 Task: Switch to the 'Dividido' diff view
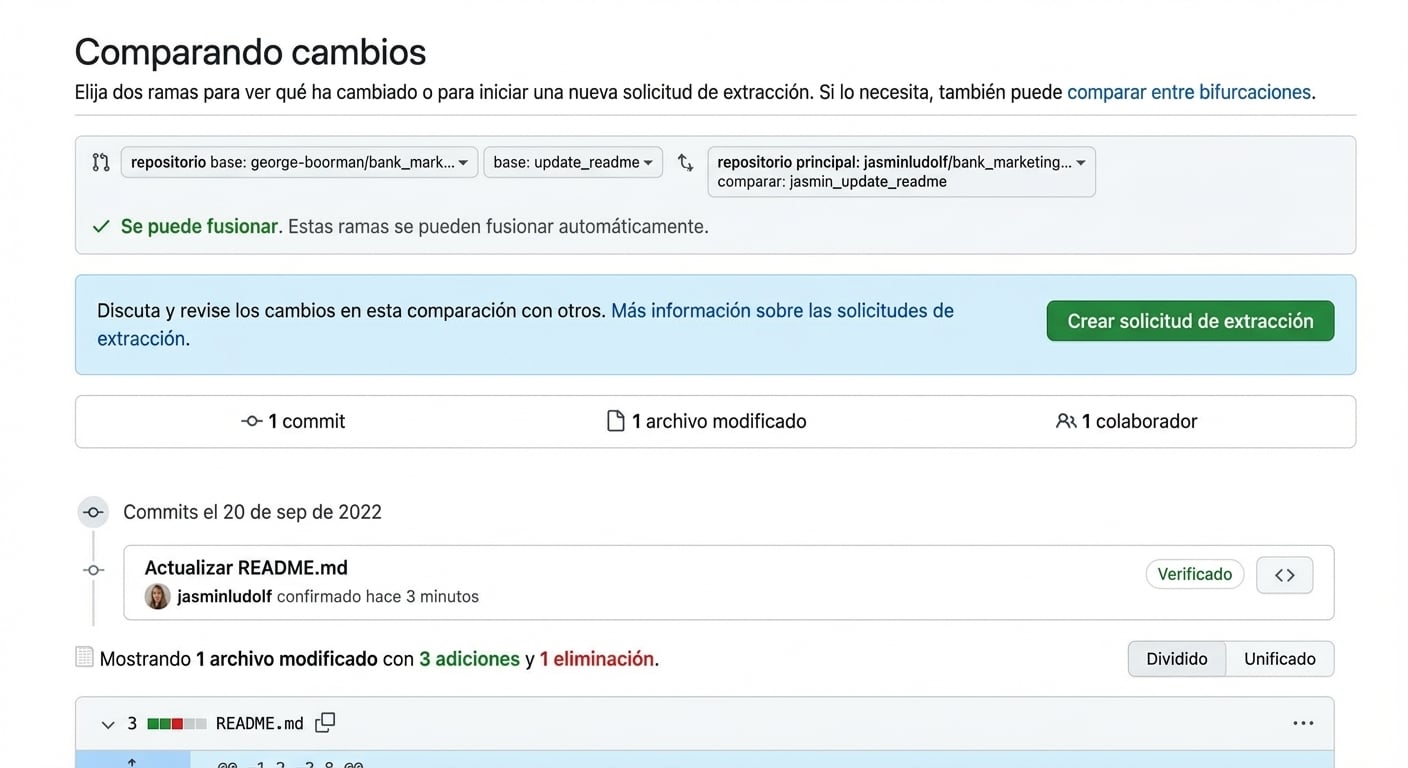click(1177, 659)
